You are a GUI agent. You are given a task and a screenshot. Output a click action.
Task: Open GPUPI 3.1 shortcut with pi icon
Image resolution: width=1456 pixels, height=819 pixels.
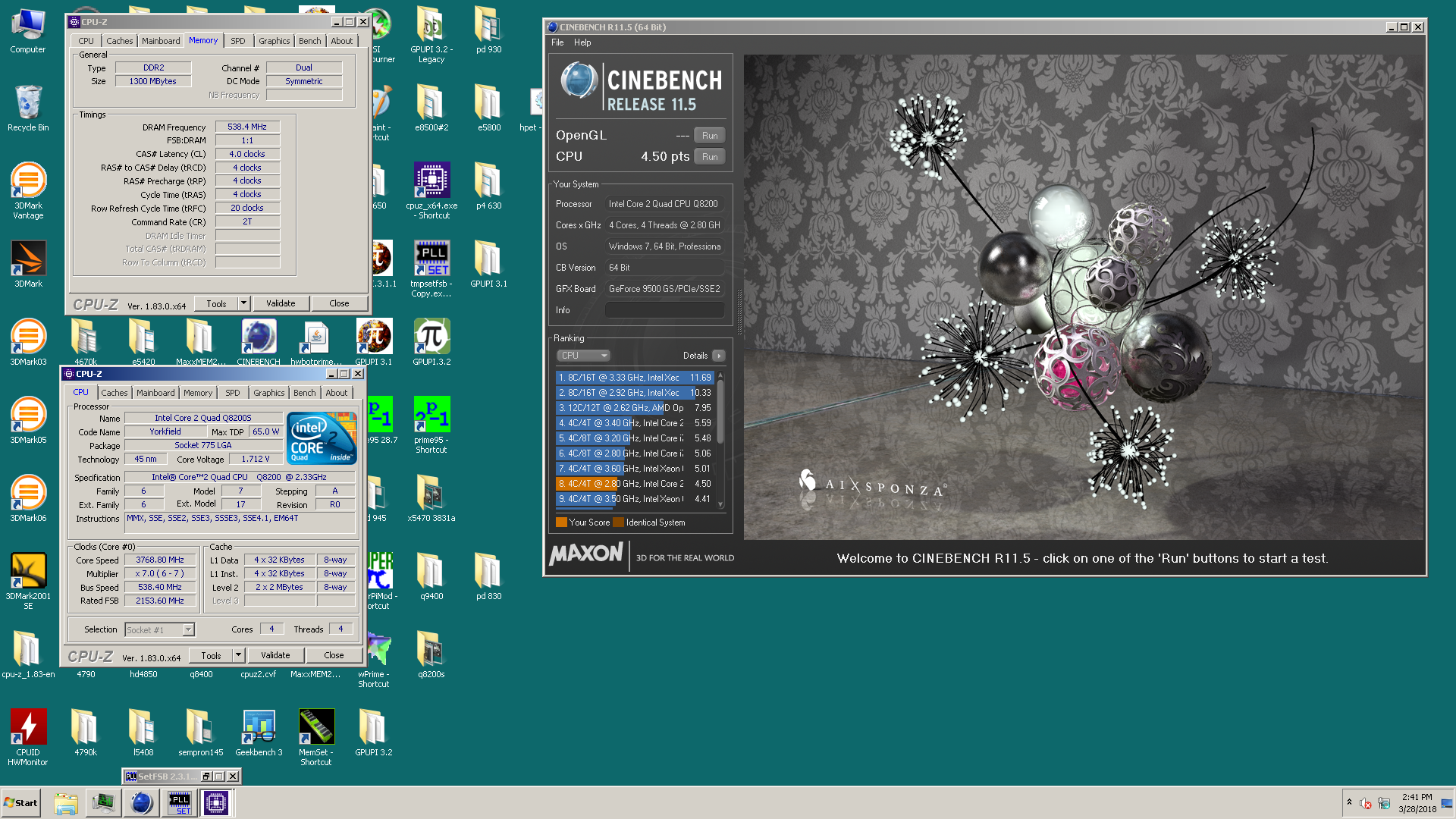coord(374,342)
